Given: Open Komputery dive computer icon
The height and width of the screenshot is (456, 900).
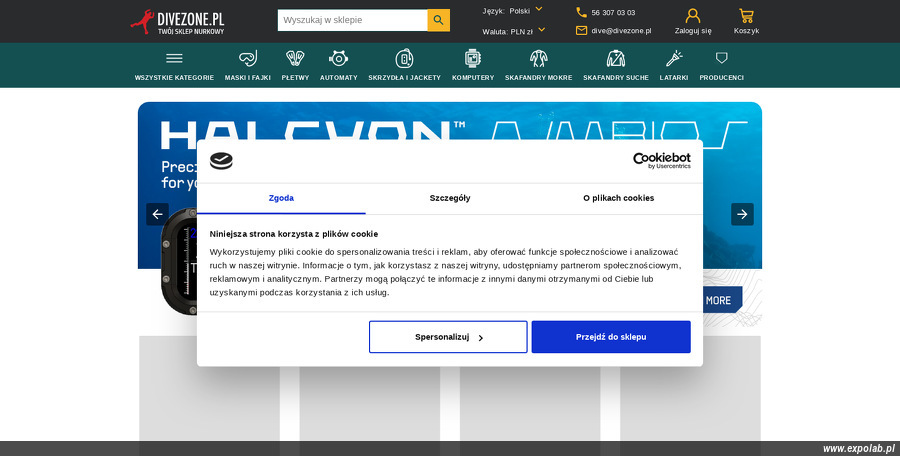Looking at the screenshot, I should click(x=472, y=58).
